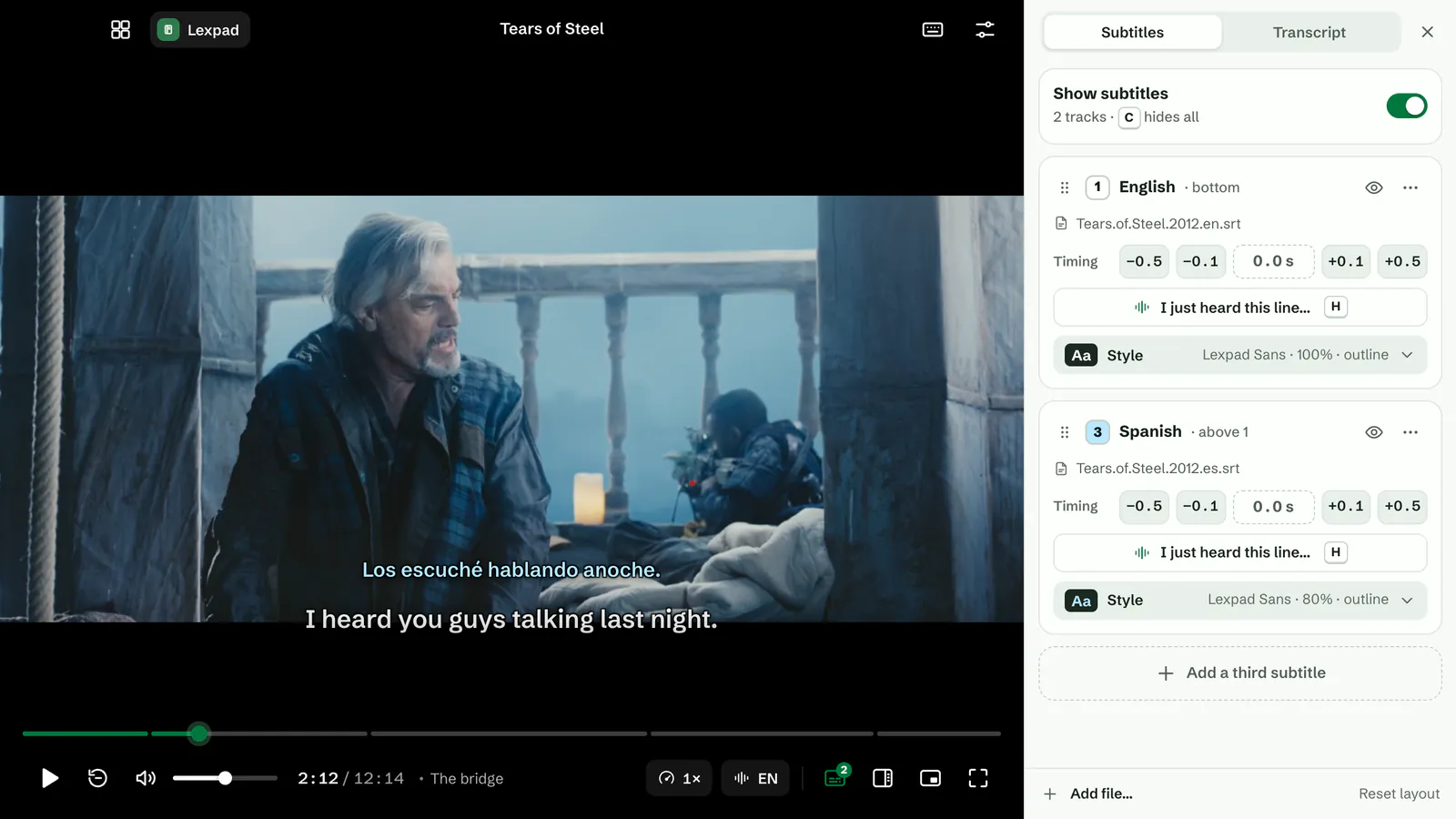Switch to the Transcript tab

point(1309,32)
